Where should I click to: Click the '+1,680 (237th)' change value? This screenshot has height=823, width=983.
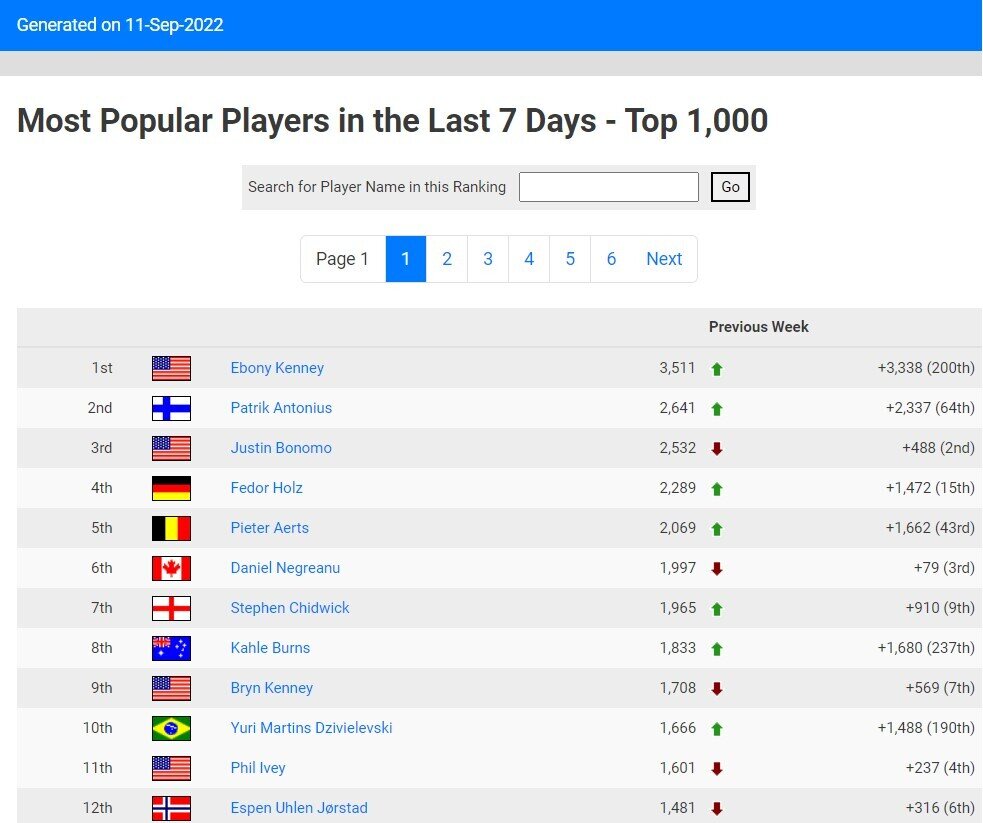(926, 648)
